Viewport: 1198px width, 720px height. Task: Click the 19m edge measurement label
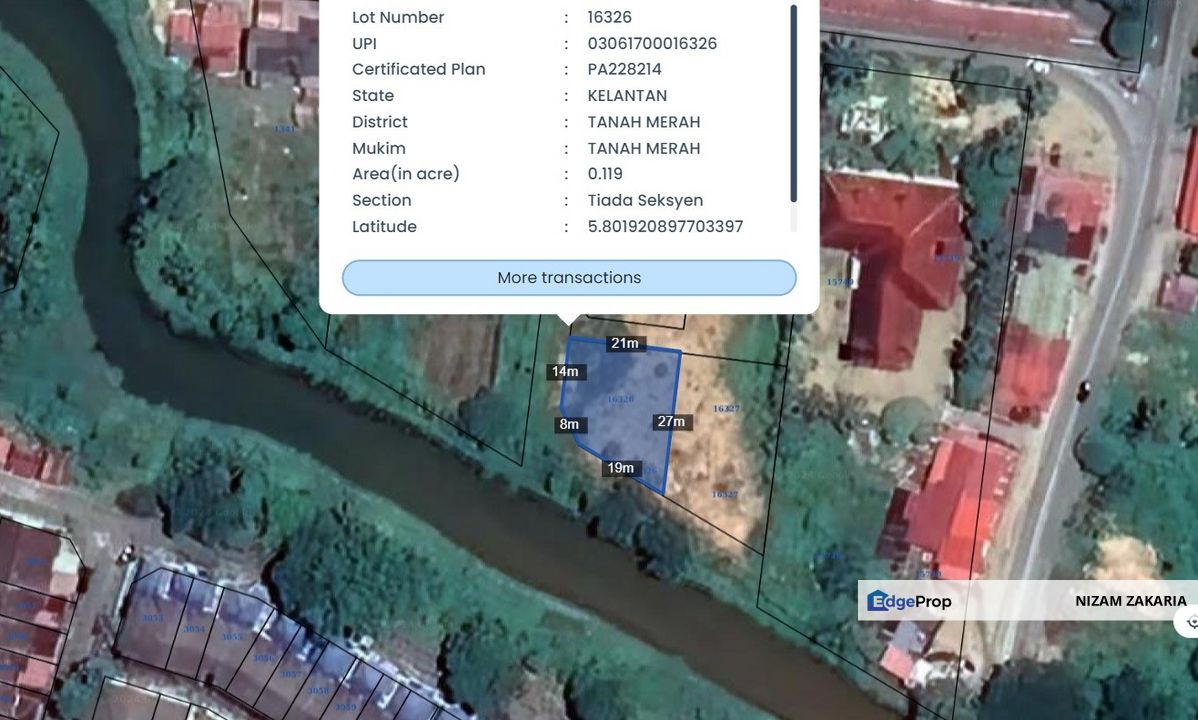click(x=620, y=468)
